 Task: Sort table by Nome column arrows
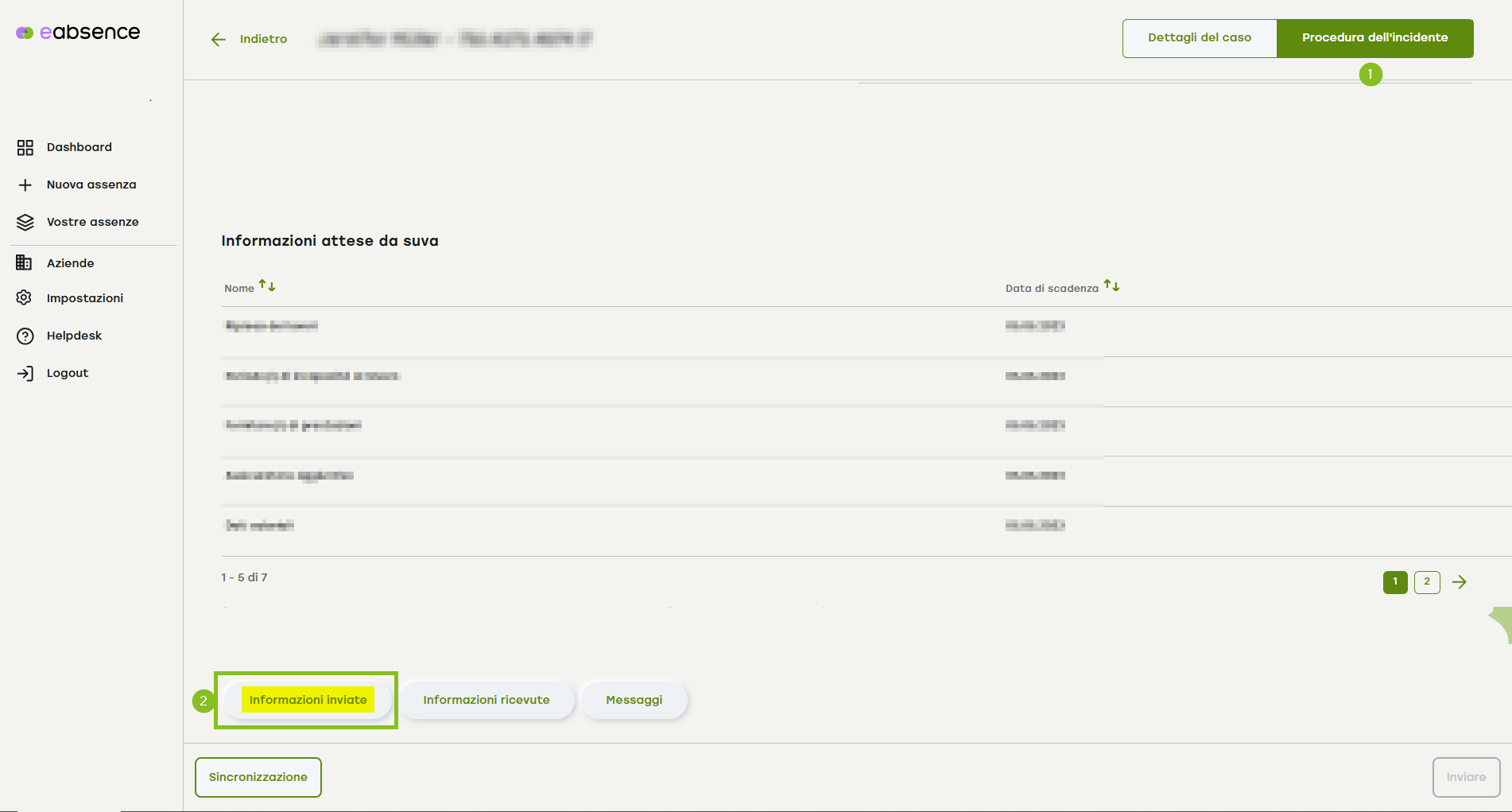(x=267, y=286)
